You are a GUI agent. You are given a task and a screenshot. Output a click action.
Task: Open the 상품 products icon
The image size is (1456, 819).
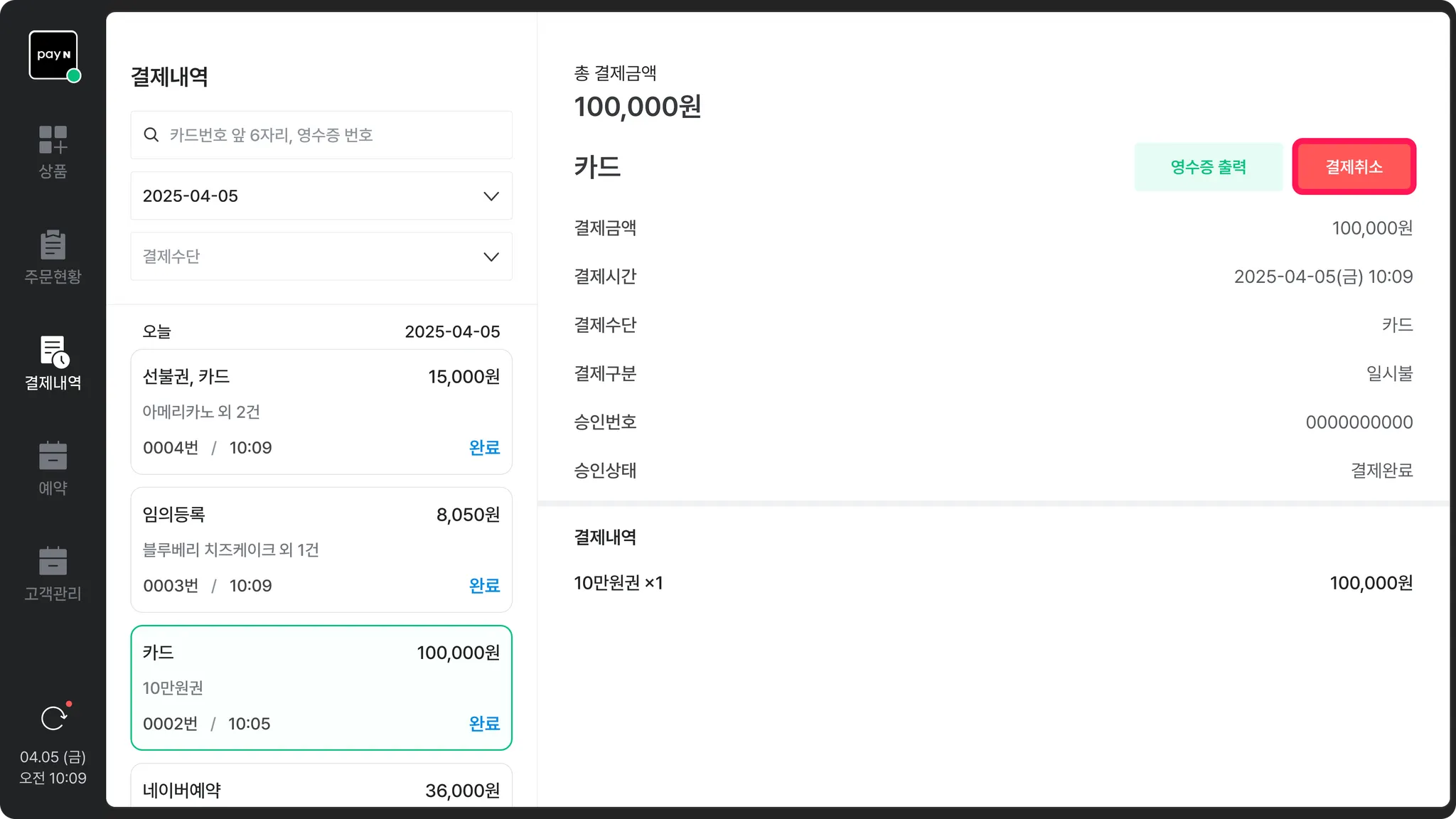coord(53,140)
